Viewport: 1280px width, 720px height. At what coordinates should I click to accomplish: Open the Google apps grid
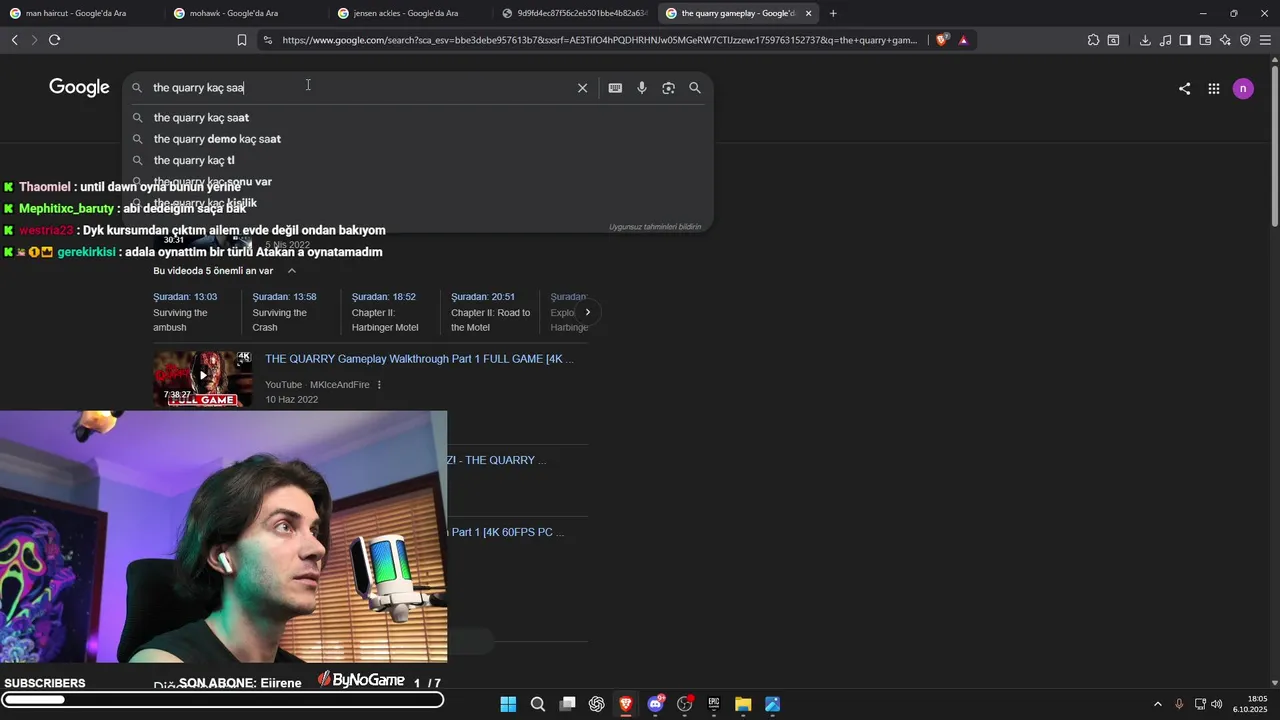point(1213,88)
